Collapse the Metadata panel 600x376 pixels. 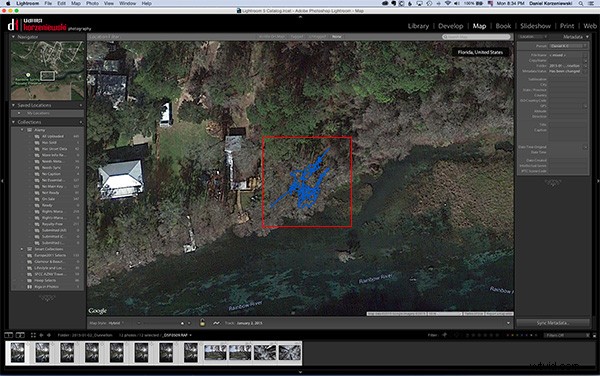click(x=587, y=37)
